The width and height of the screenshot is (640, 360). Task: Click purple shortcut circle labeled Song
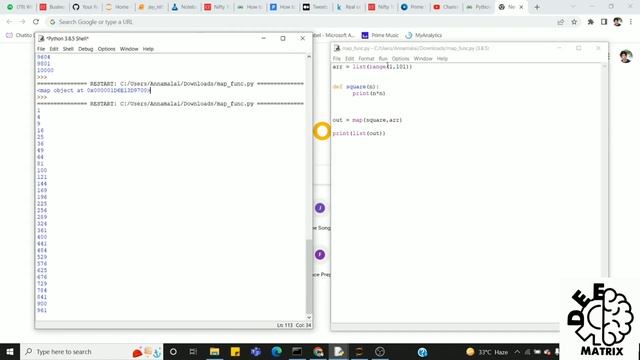pos(320,208)
